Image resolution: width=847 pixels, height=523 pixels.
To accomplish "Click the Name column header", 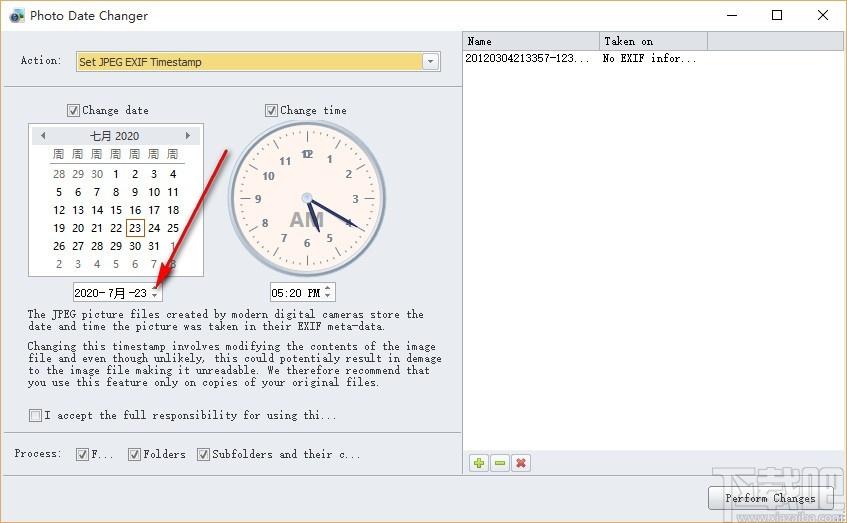I will click(x=531, y=41).
